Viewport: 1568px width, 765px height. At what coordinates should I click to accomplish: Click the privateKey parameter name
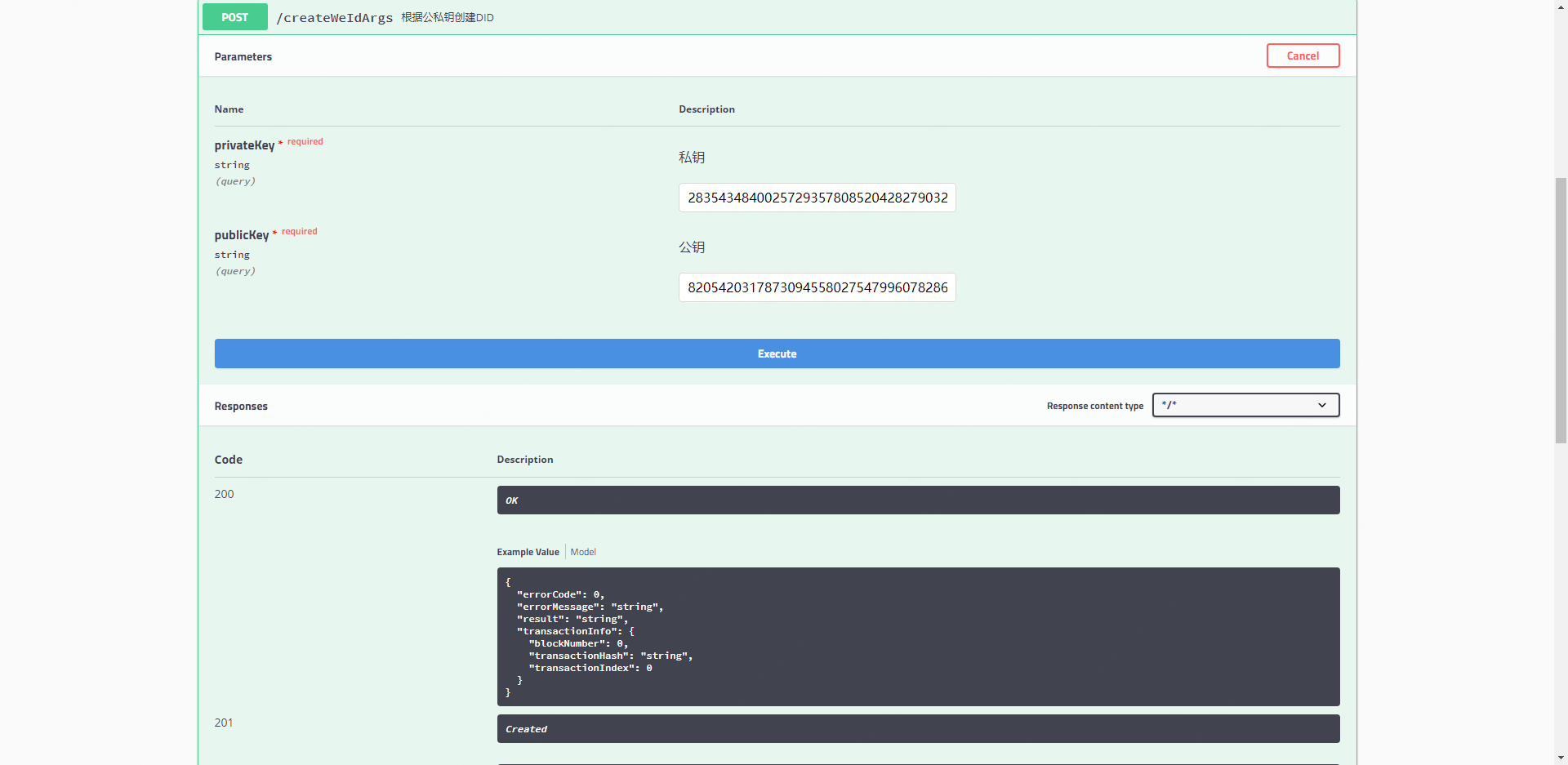click(244, 145)
